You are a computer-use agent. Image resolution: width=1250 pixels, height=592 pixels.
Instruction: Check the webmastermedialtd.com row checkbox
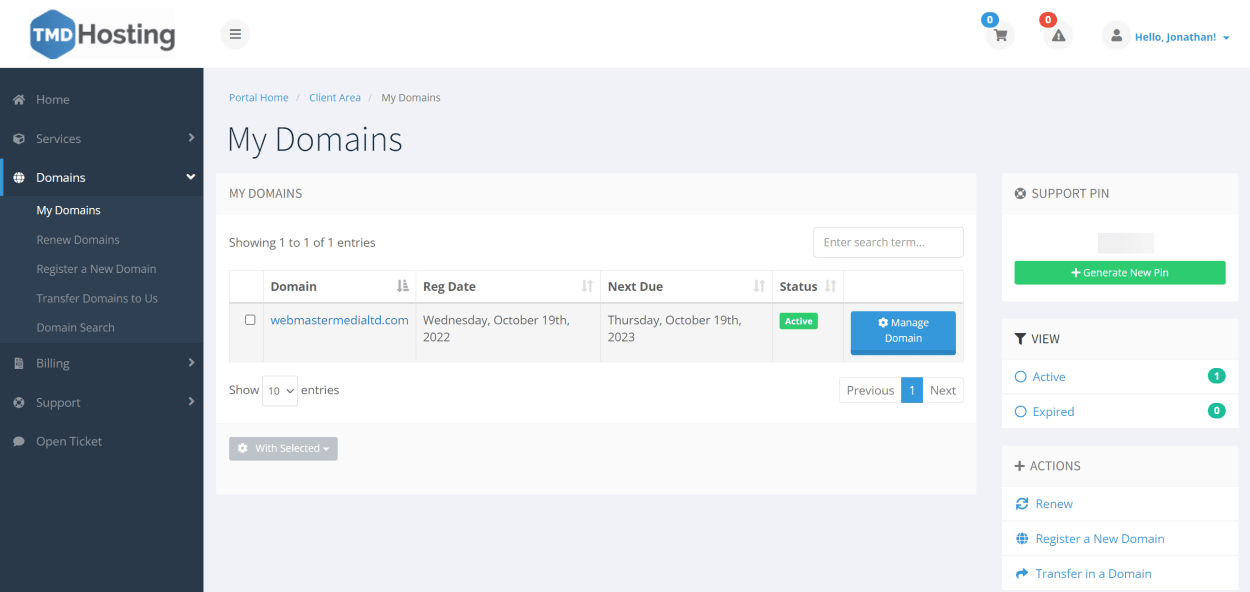(x=250, y=320)
